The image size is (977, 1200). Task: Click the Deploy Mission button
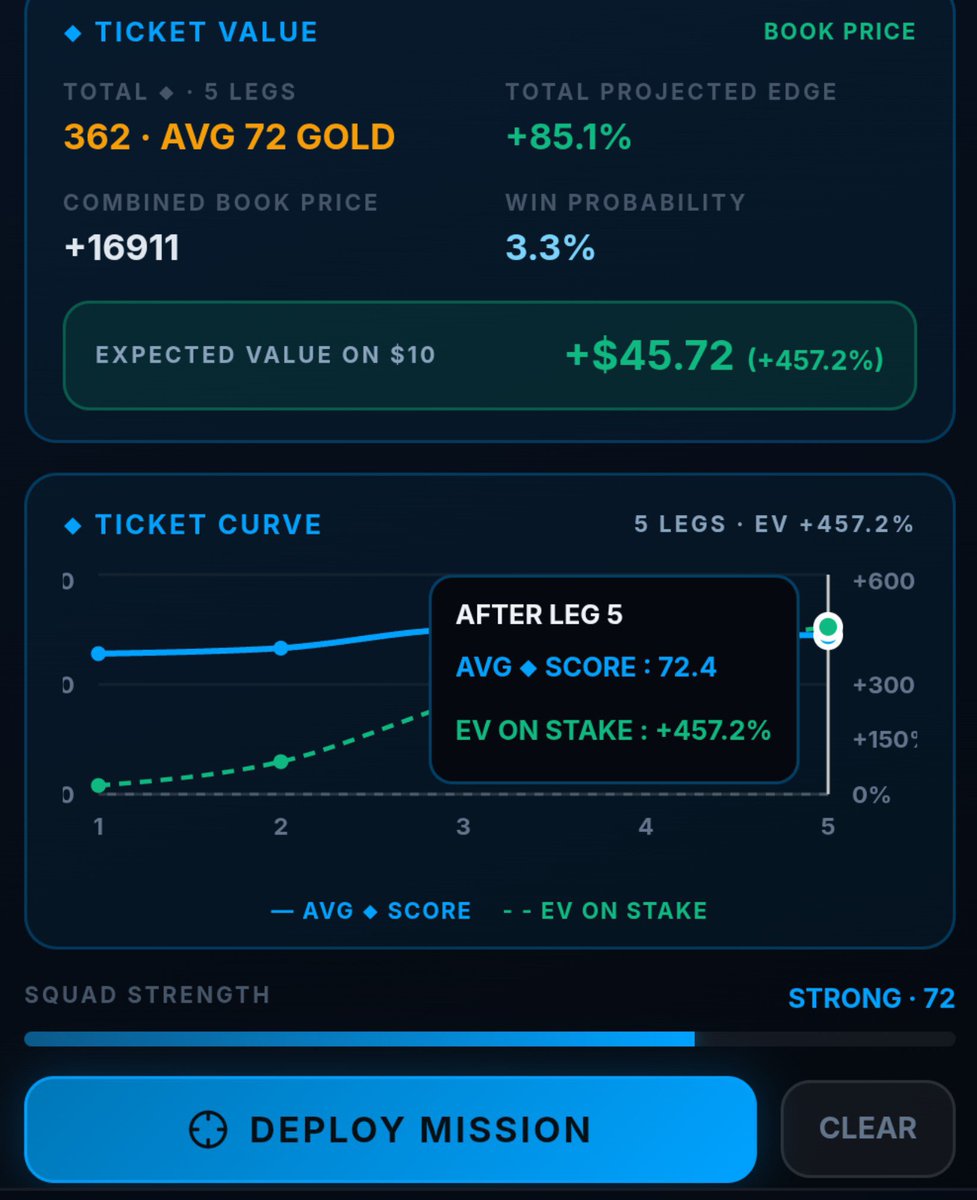pyautogui.click(x=390, y=1129)
